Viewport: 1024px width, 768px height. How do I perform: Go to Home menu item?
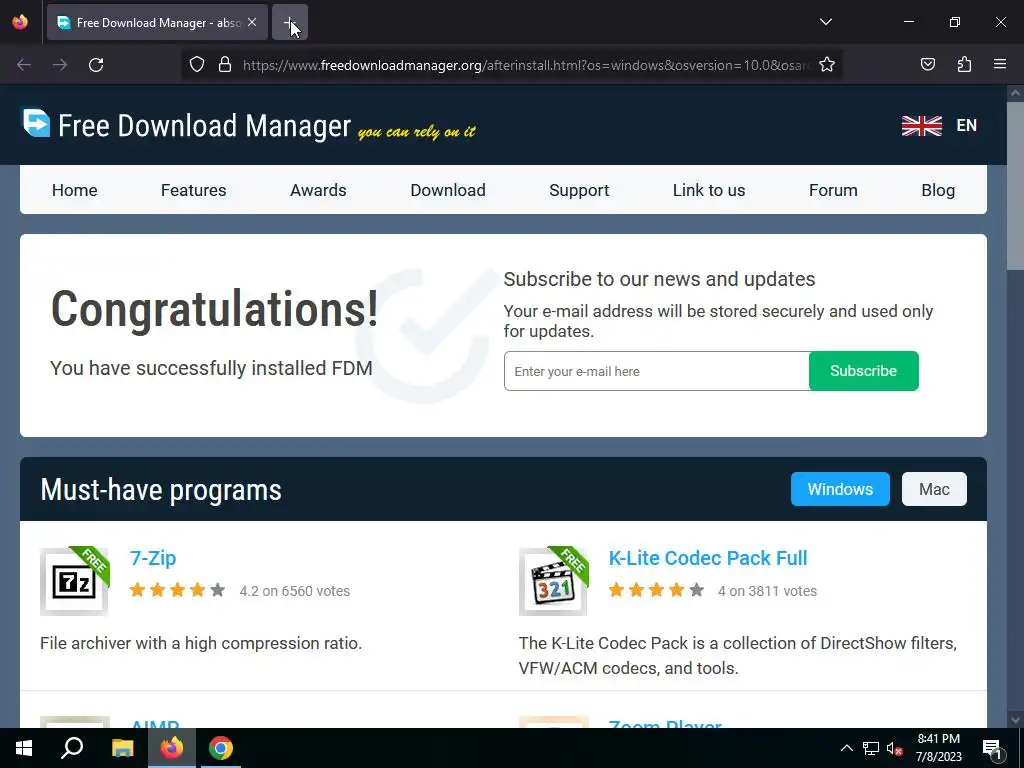[74, 190]
